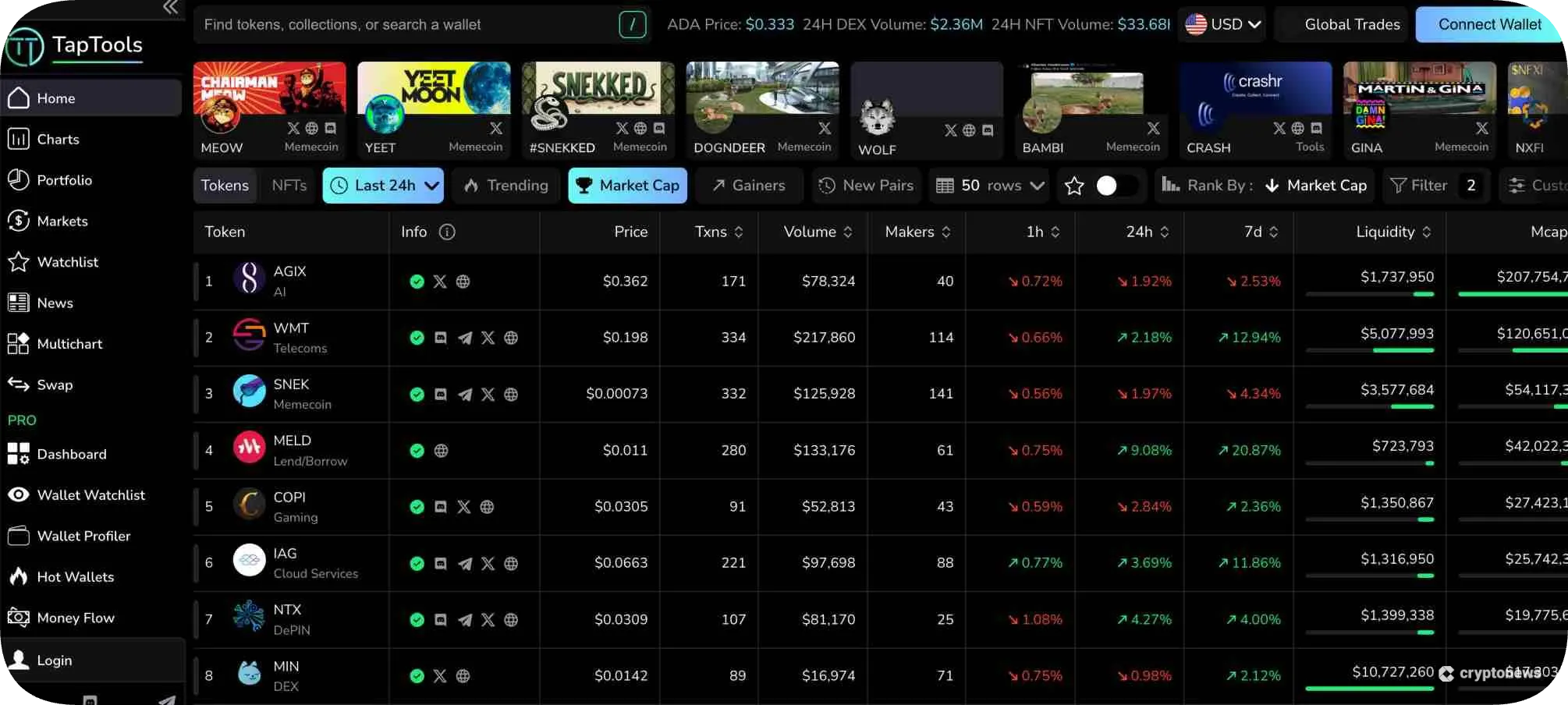Collapse the sidebar with the arrow icon

(170, 8)
